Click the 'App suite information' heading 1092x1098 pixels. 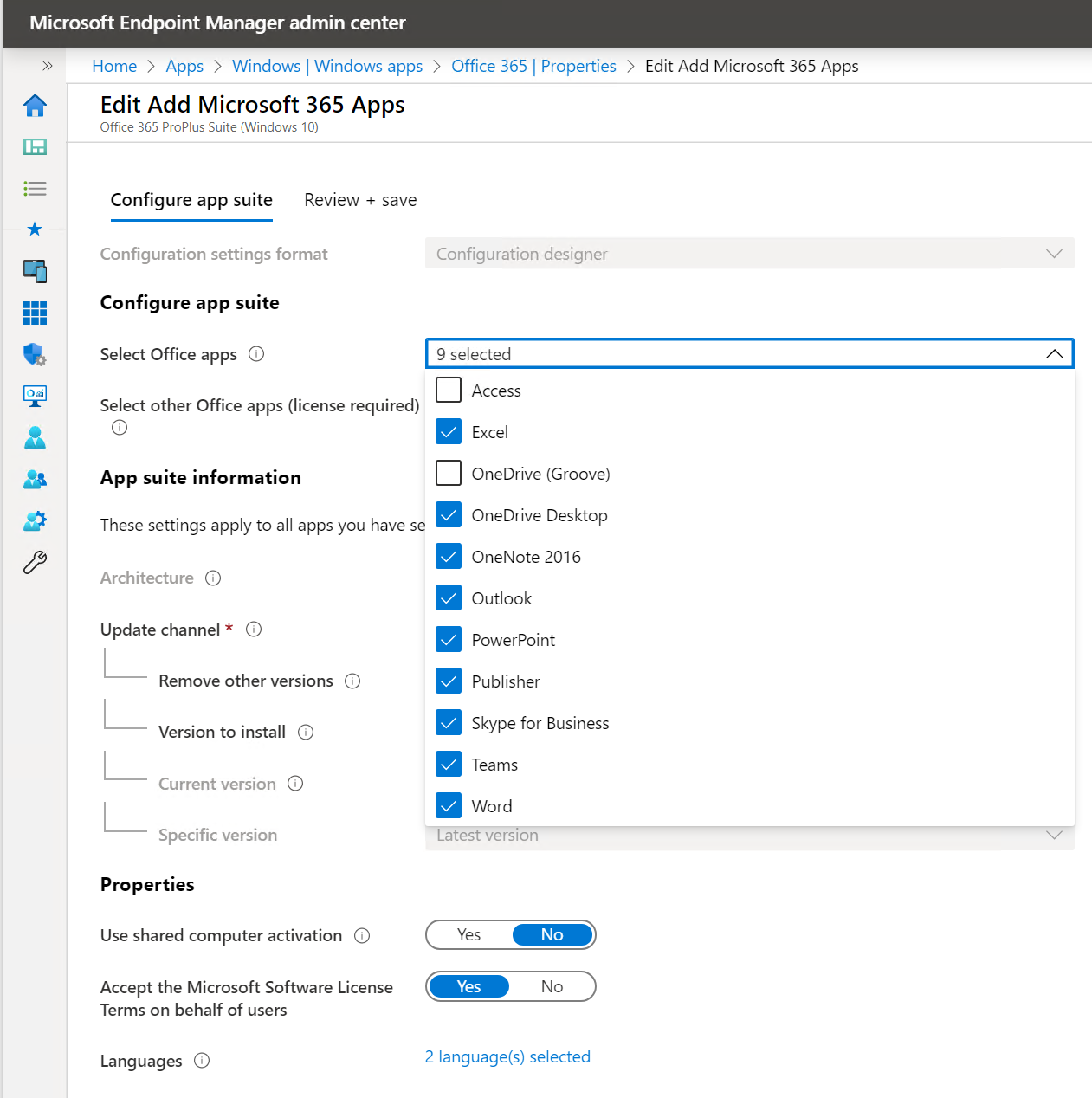[201, 478]
